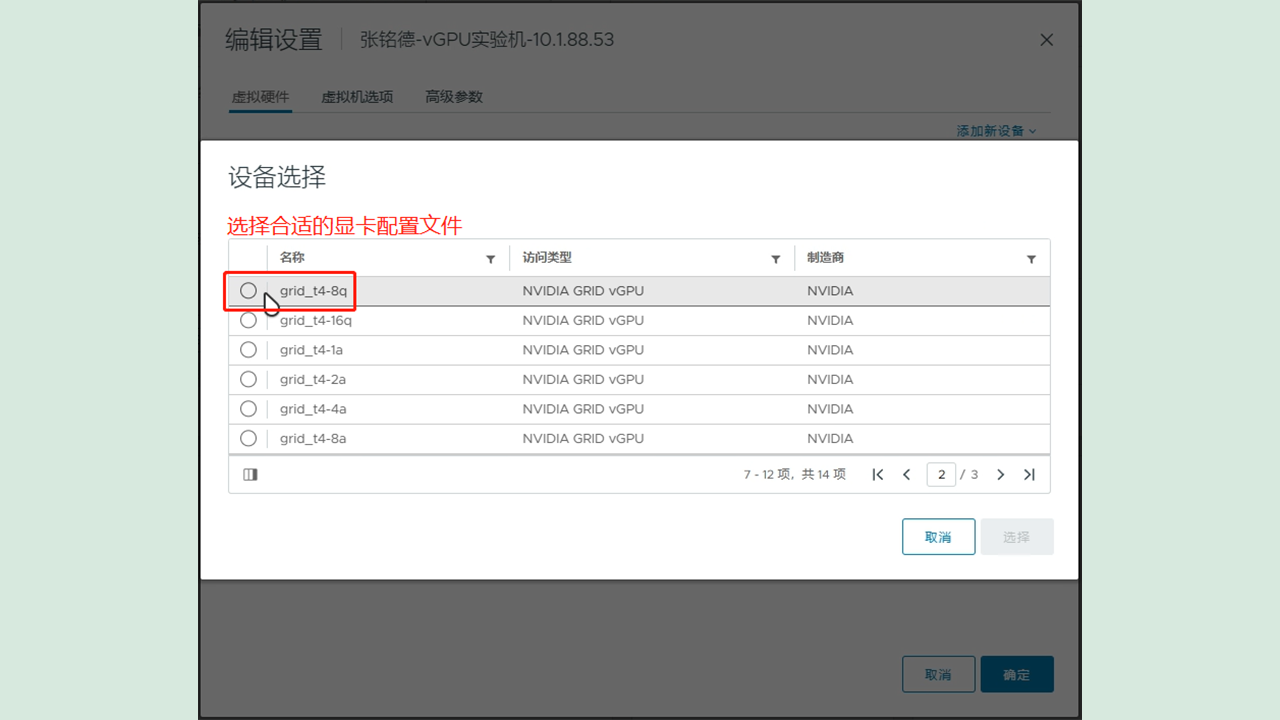Click the grid_t4-1a name cell
The width and height of the screenshot is (1280, 720).
312,350
